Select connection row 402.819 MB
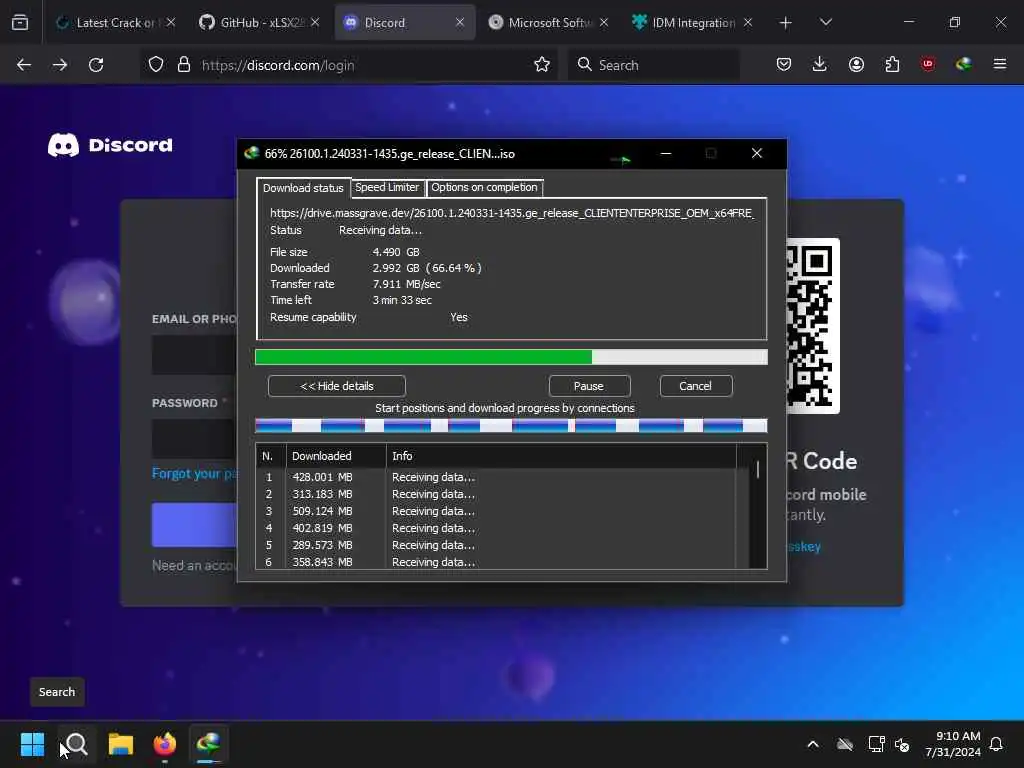The width and height of the screenshot is (1024, 768). pyautogui.click(x=496, y=528)
